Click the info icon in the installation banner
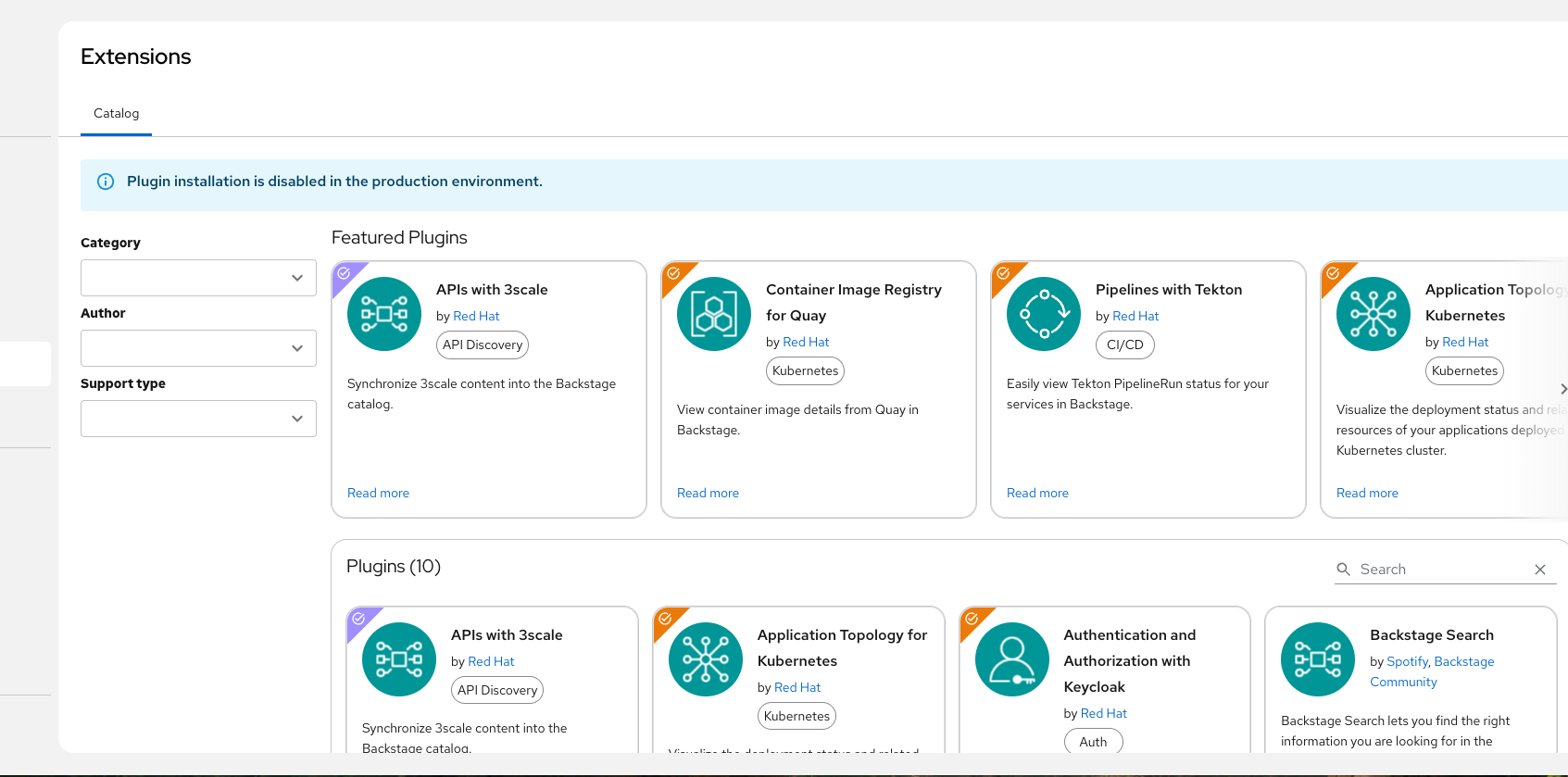This screenshot has height=777, width=1568. click(x=106, y=182)
